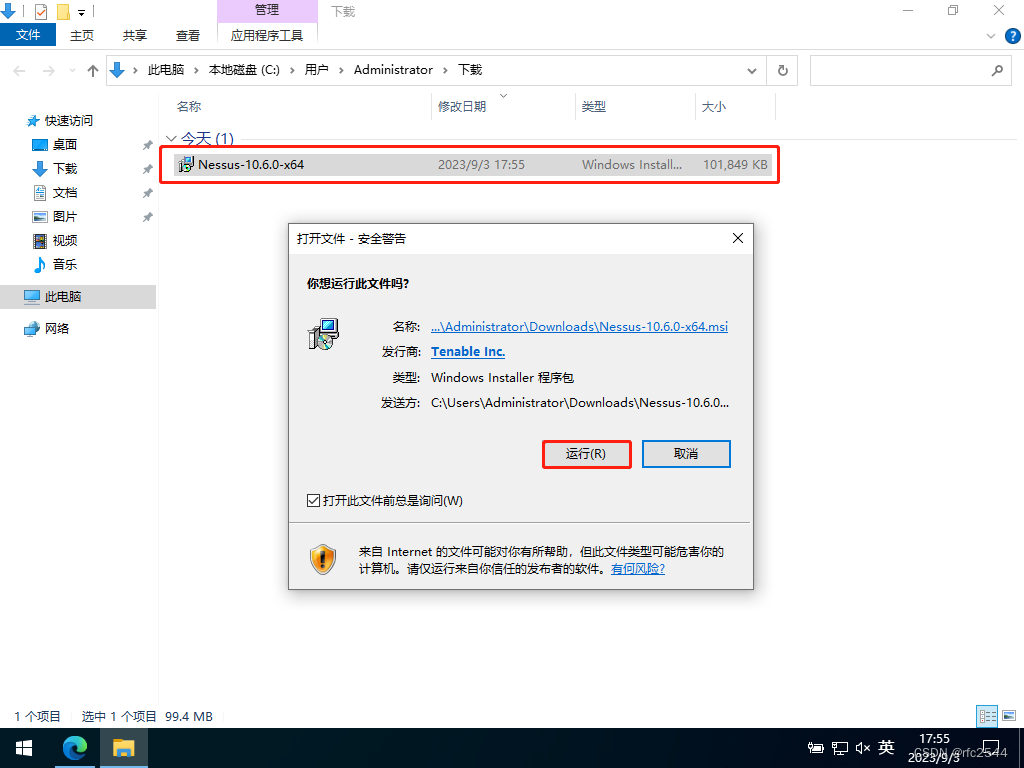Open 文档 in quick access
The height and width of the screenshot is (768, 1024).
pyautogui.click(x=65, y=193)
